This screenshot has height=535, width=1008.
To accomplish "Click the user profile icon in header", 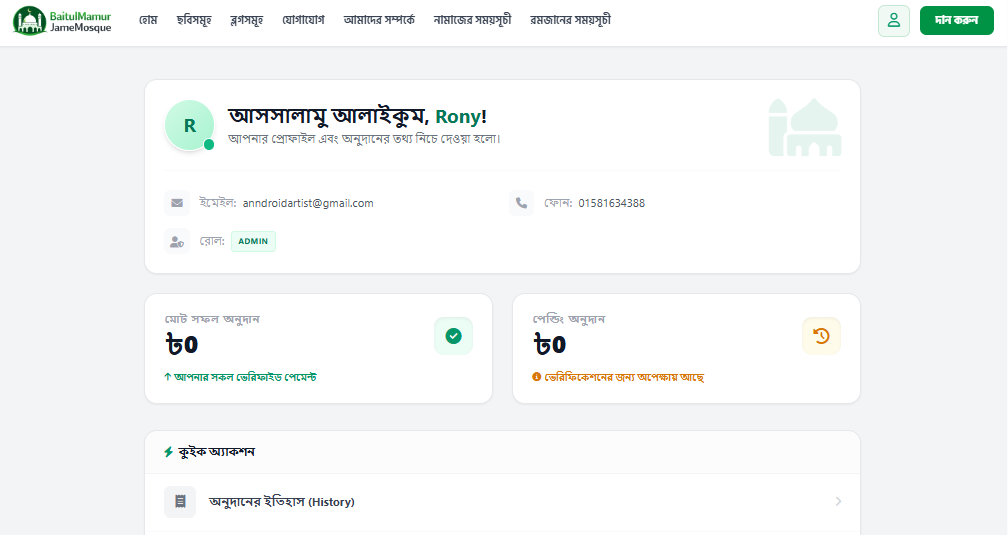I will click(893, 21).
